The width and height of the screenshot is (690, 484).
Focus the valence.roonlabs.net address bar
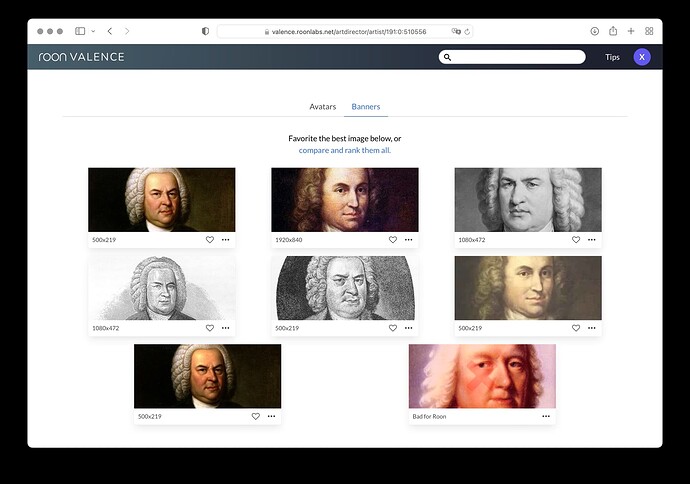pos(345,32)
